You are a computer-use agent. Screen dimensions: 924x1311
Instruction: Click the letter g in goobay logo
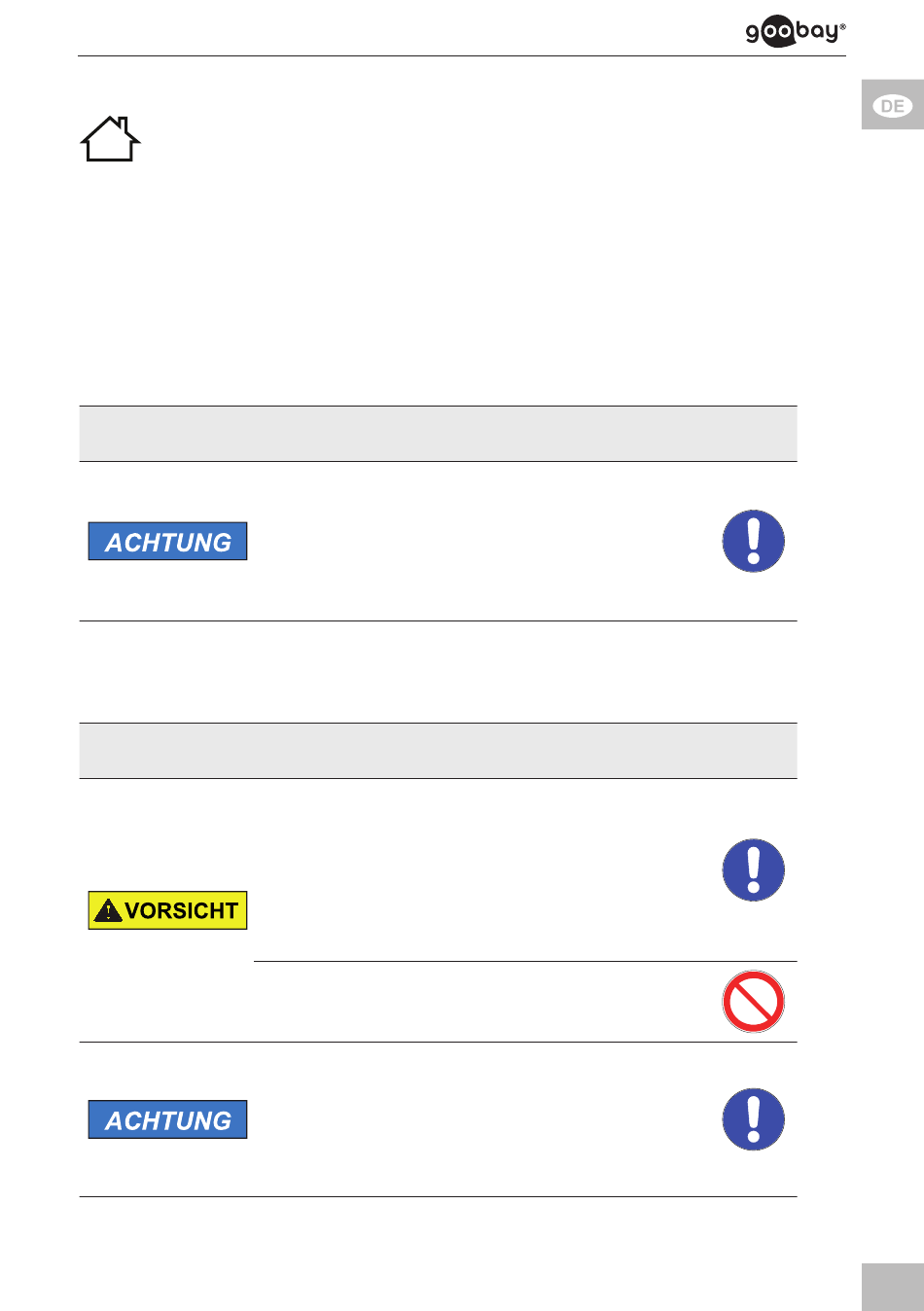pos(753,34)
